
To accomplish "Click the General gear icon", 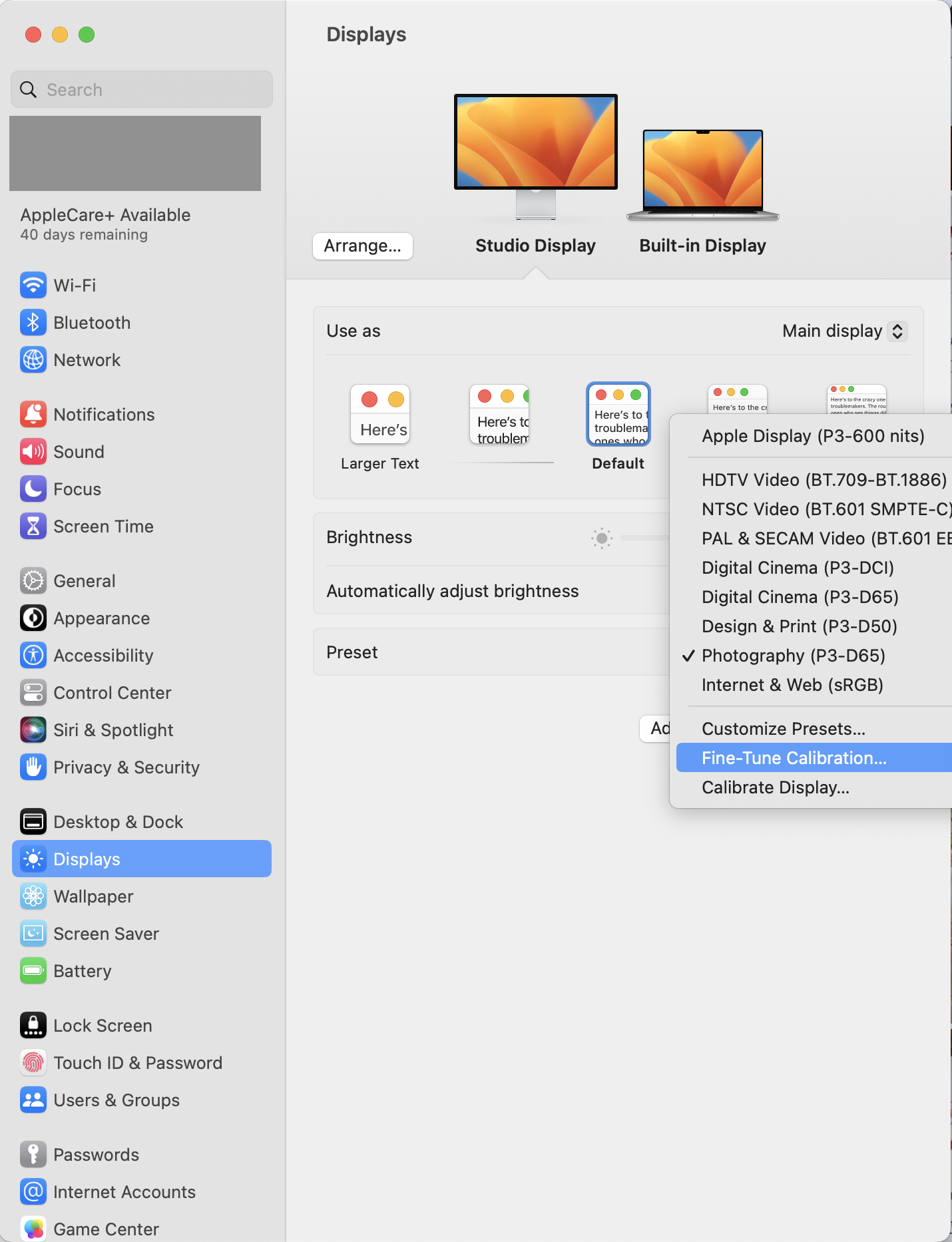I will pyautogui.click(x=33, y=581).
